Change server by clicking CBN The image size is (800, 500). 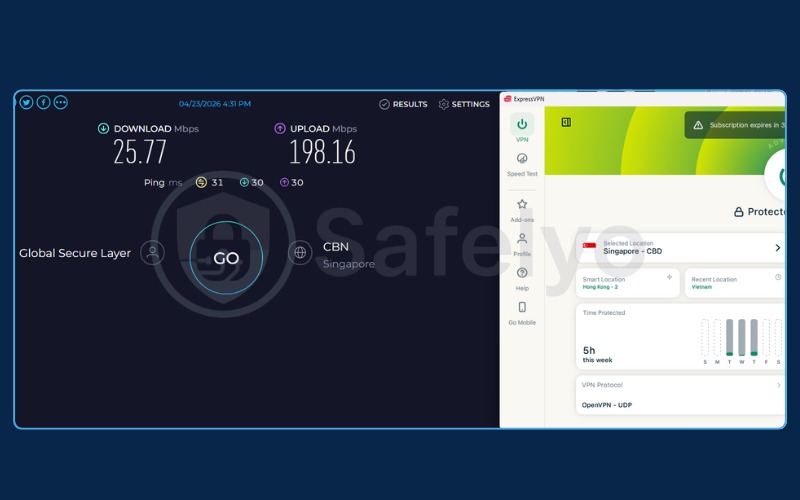[336, 247]
